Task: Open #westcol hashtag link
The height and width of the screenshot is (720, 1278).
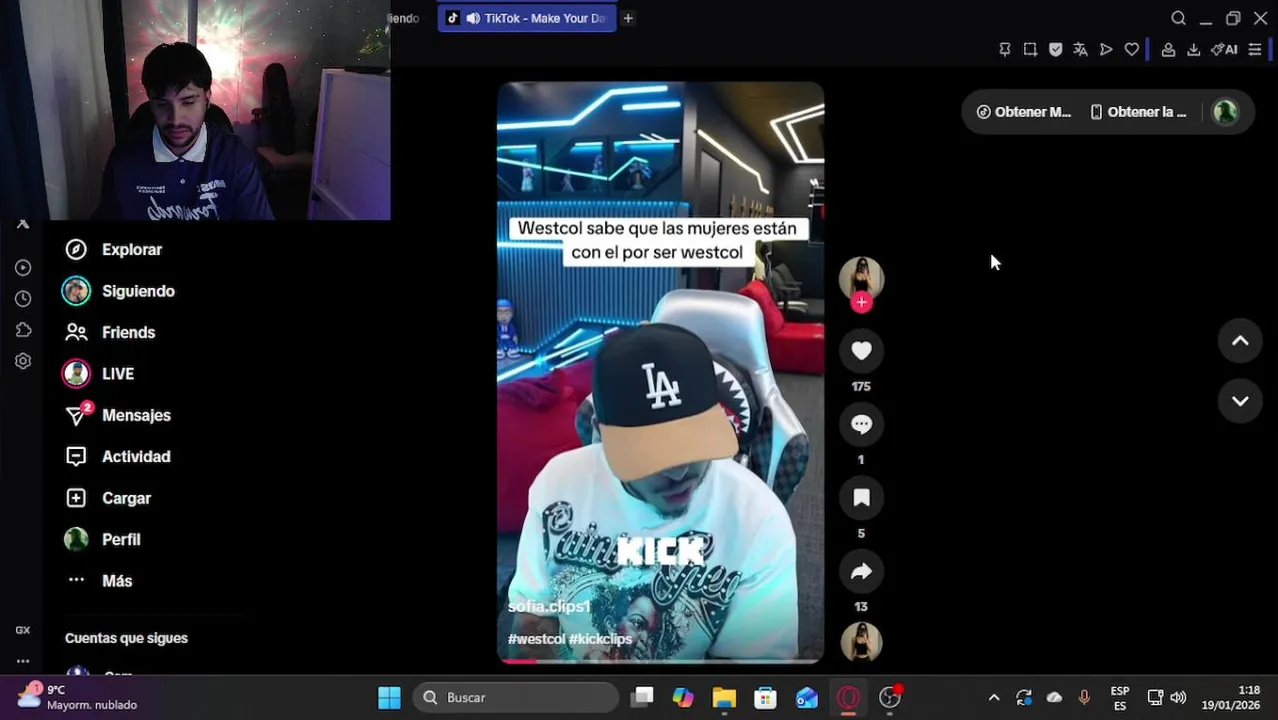Action: [x=536, y=639]
